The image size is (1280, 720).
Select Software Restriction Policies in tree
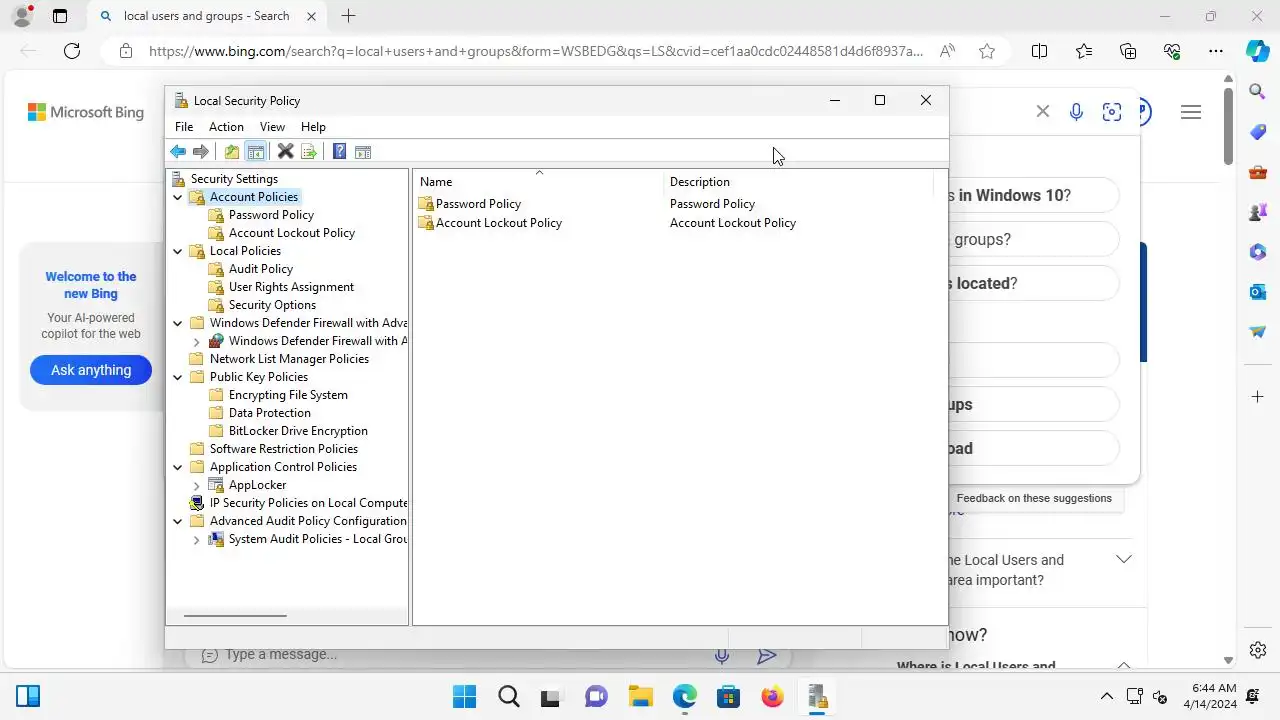(283, 449)
